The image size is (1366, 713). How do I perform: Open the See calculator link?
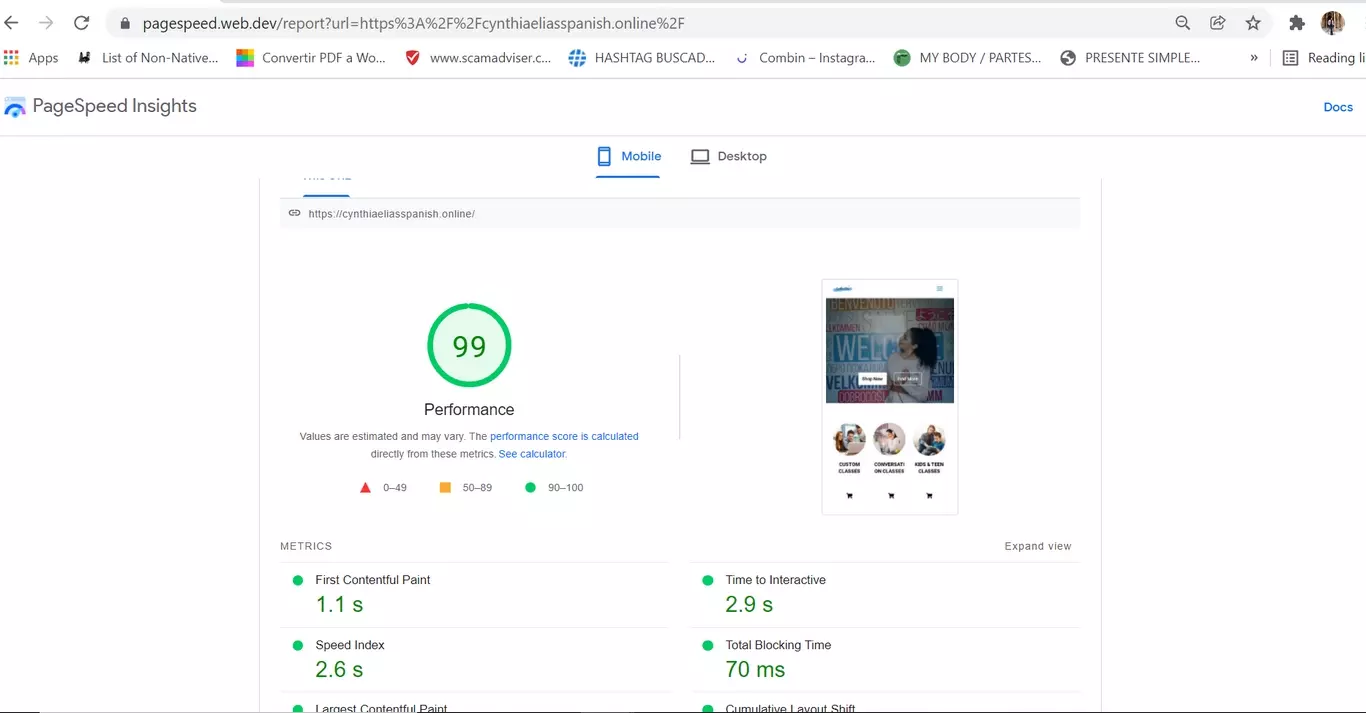(x=532, y=454)
